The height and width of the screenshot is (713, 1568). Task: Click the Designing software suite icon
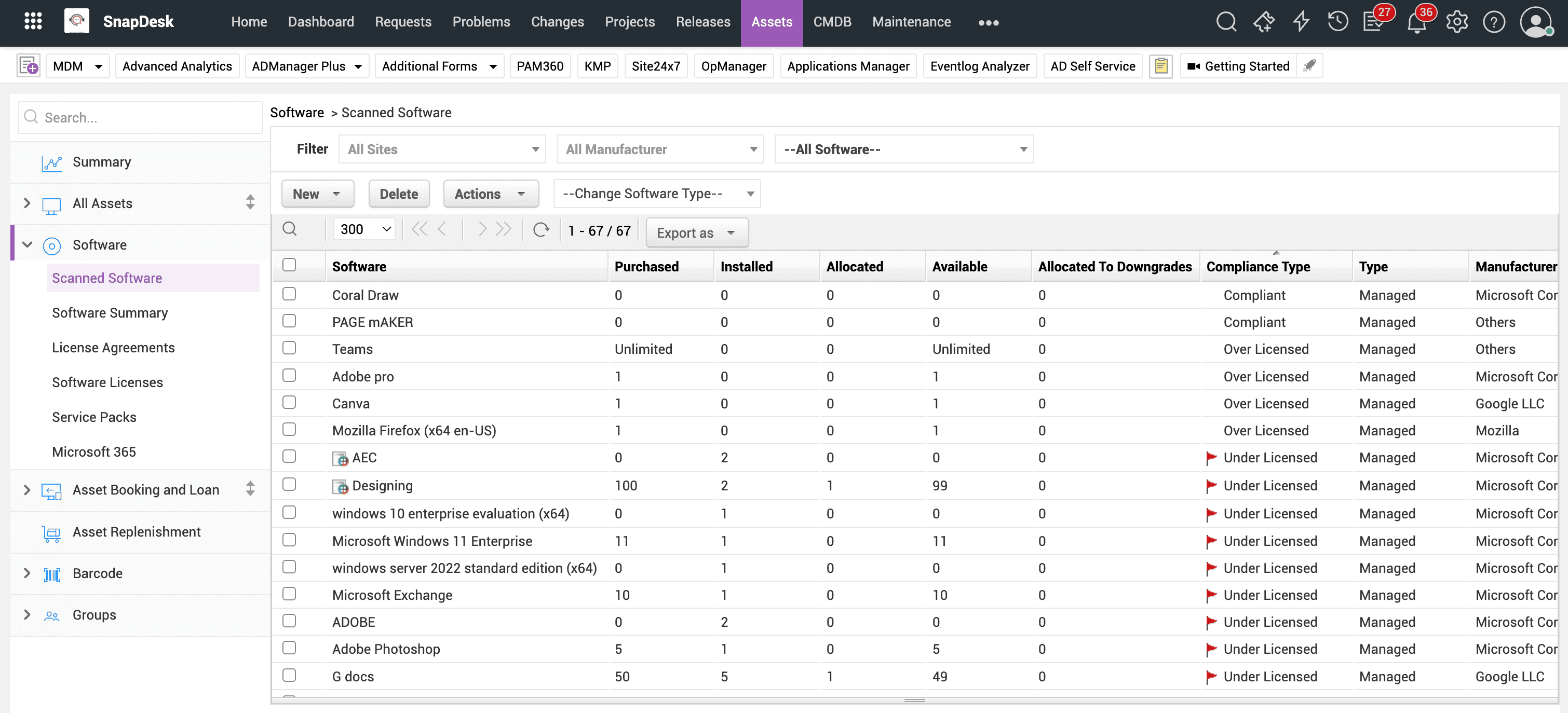click(x=340, y=487)
